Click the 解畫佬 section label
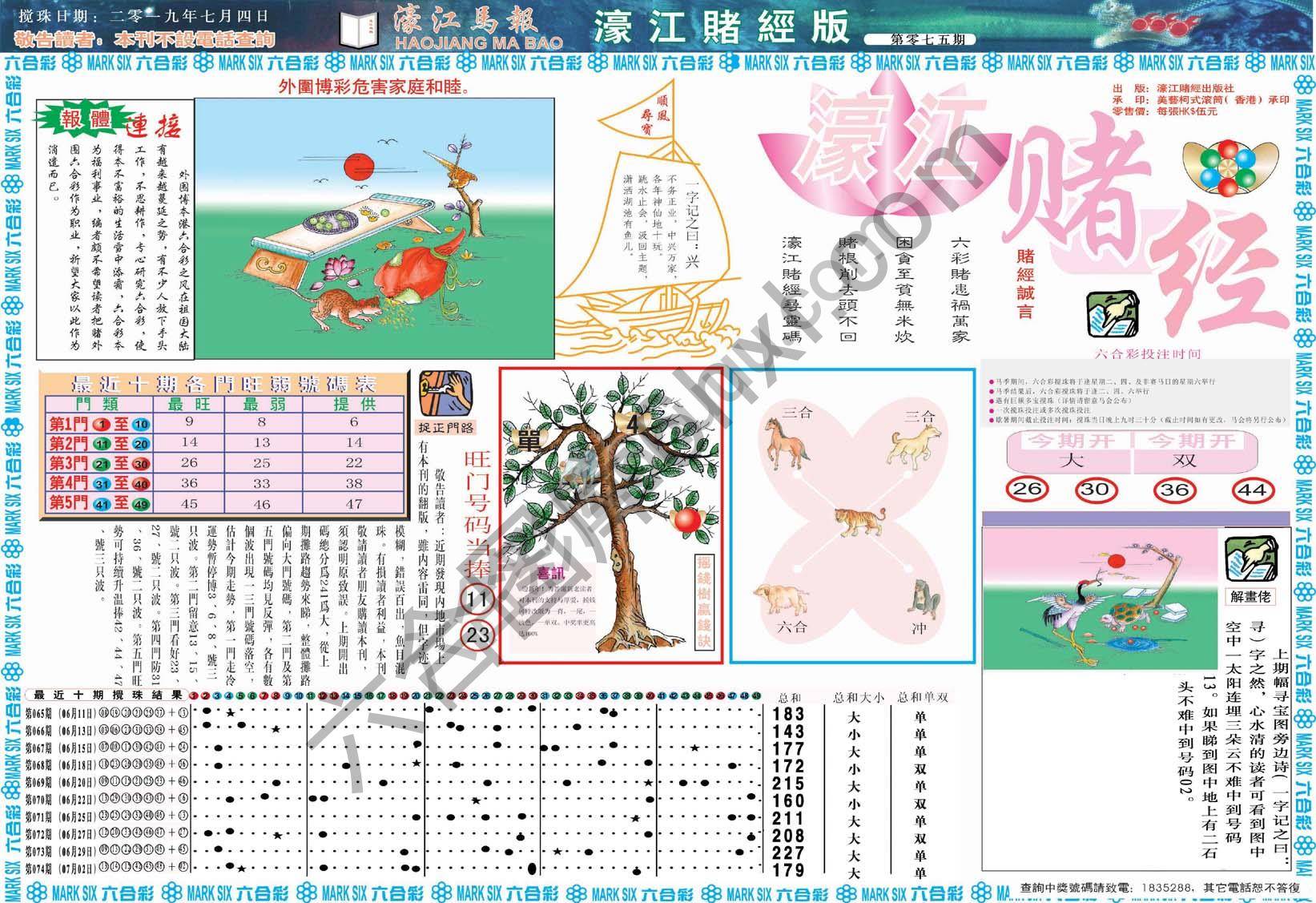The image size is (1316, 903). tap(1251, 596)
